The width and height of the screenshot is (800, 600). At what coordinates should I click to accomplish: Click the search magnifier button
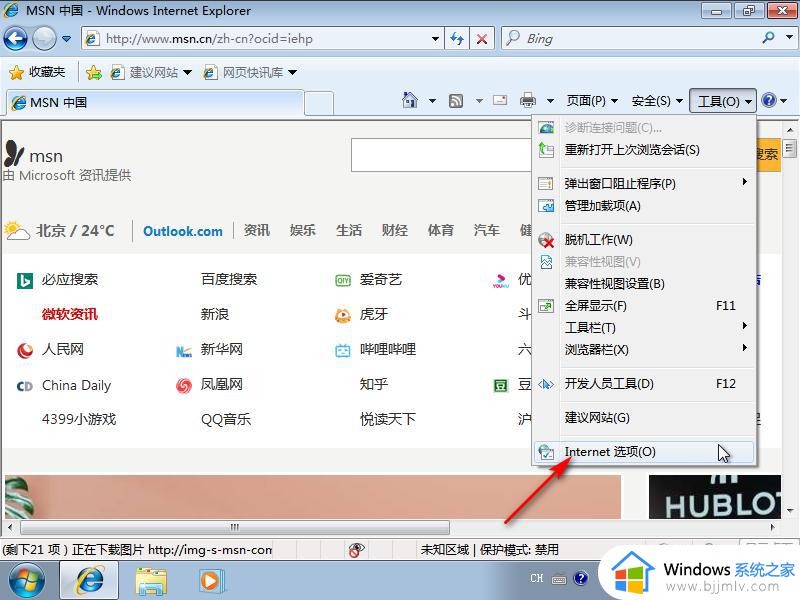pyautogui.click(x=768, y=38)
